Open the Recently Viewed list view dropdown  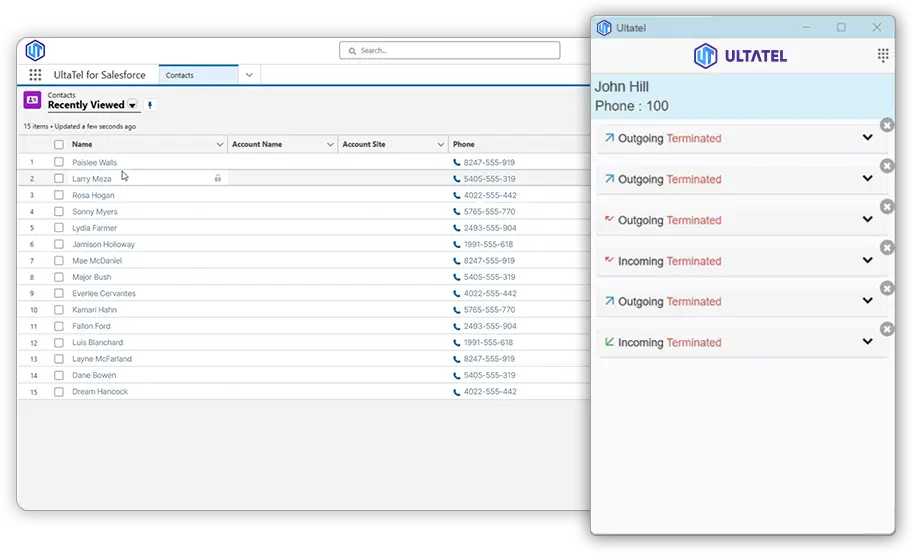[x=132, y=105]
